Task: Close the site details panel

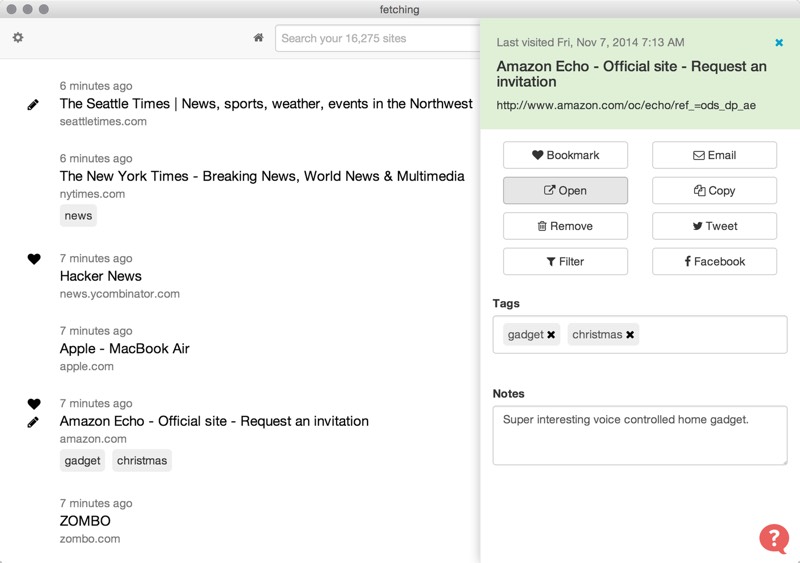Action: (779, 43)
